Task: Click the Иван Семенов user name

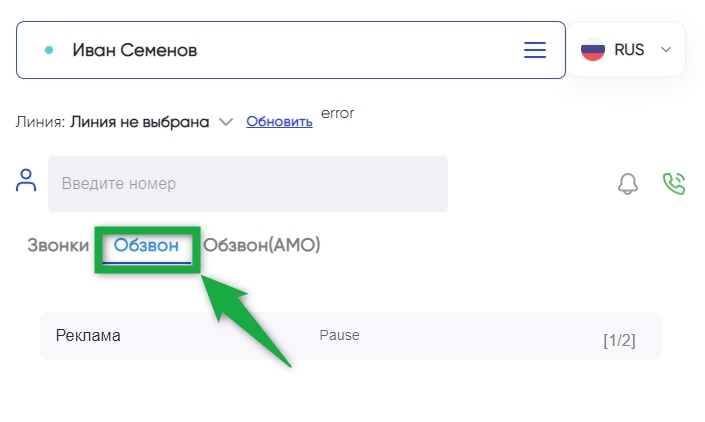Action: pyautogui.click(x=135, y=50)
